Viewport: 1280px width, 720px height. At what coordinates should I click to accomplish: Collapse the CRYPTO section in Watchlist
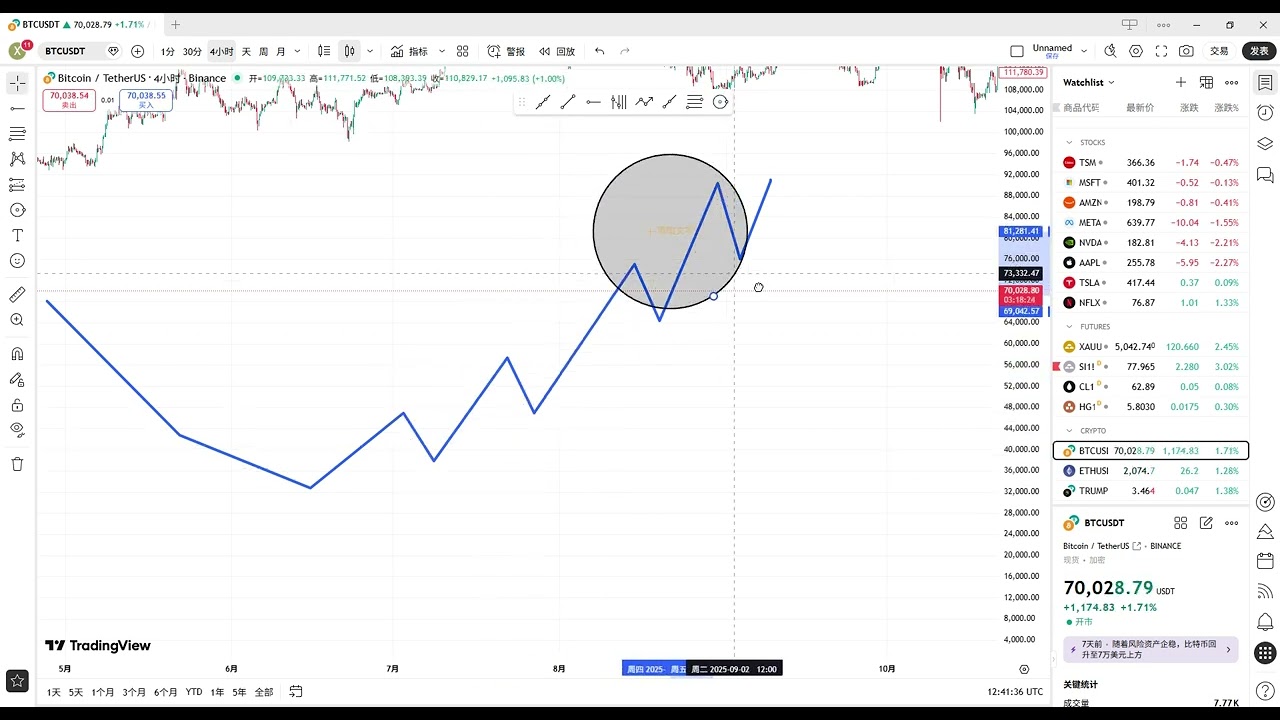coord(1069,431)
